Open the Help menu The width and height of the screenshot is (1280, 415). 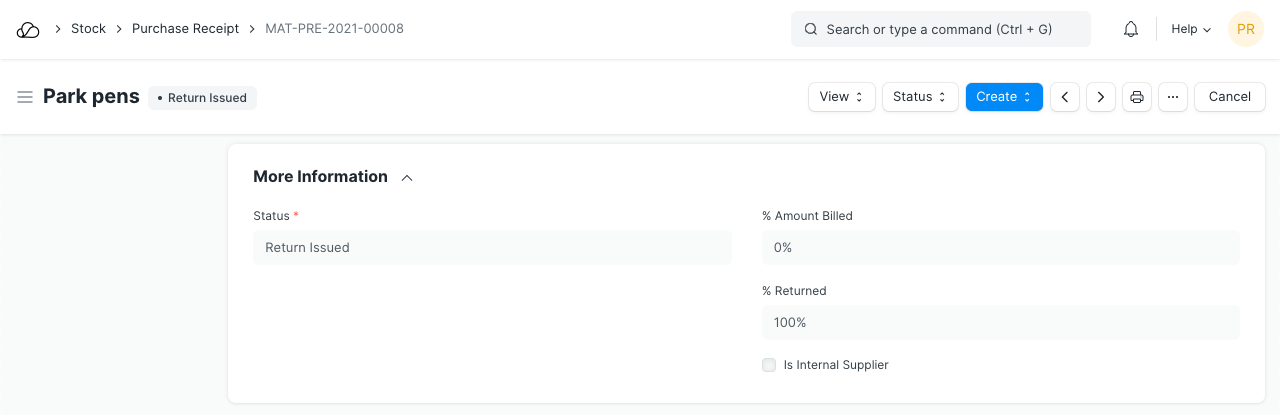tap(1191, 30)
